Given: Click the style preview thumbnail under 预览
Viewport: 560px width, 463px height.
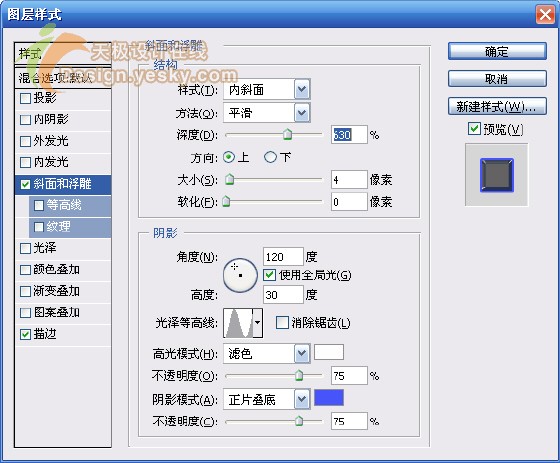Looking at the screenshot, I should pos(496,175).
